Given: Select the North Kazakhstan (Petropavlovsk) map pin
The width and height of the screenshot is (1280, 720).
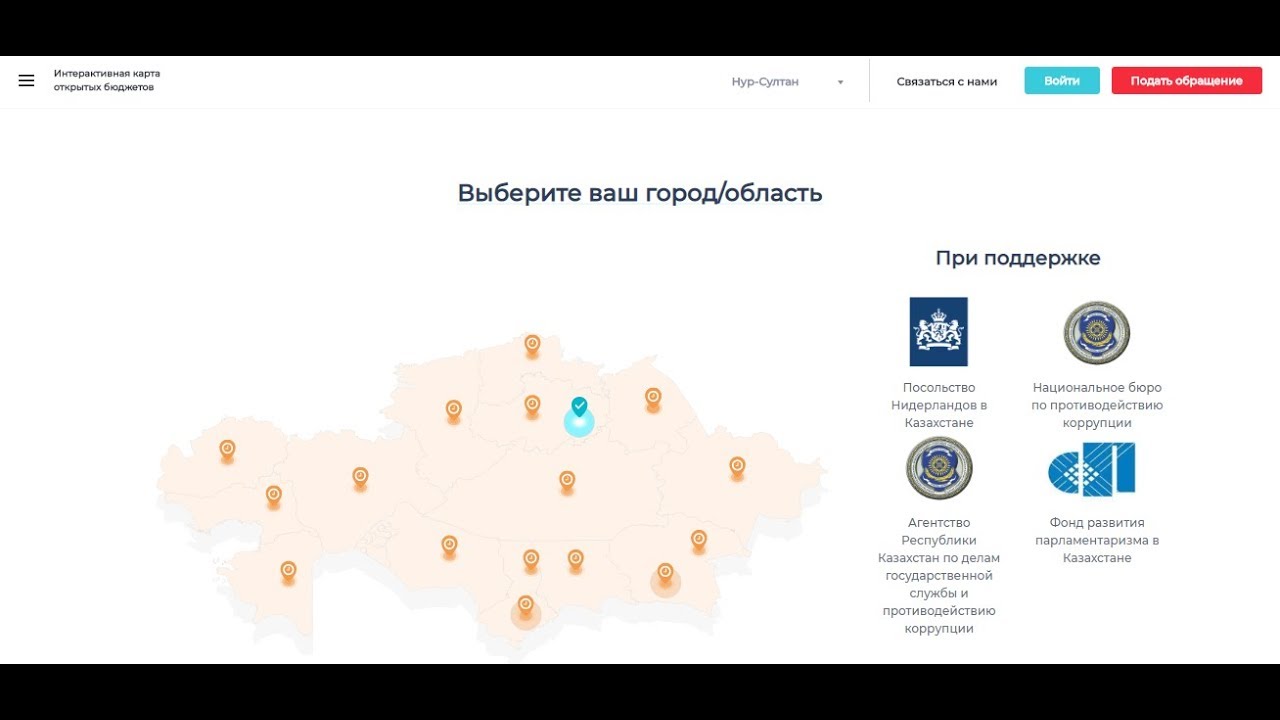Looking at the screenshot, I should tap(532, 345).
